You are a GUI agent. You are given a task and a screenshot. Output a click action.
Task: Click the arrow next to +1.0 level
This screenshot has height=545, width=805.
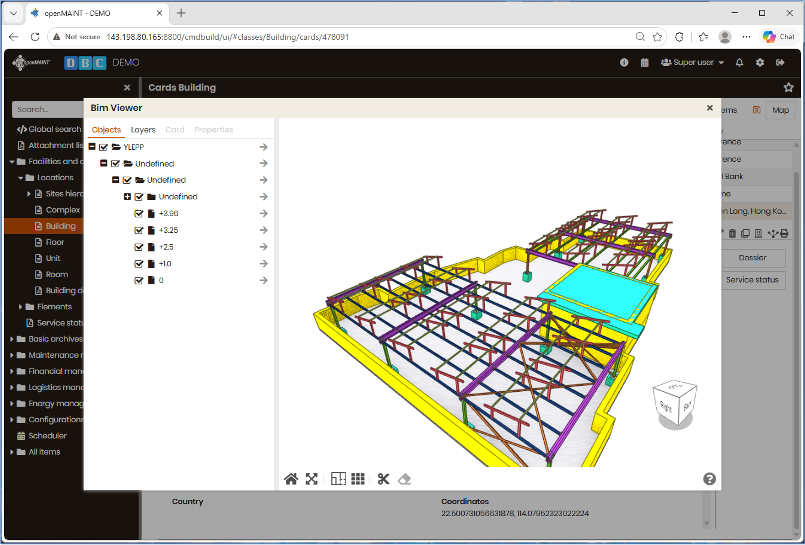coord(263,264)
